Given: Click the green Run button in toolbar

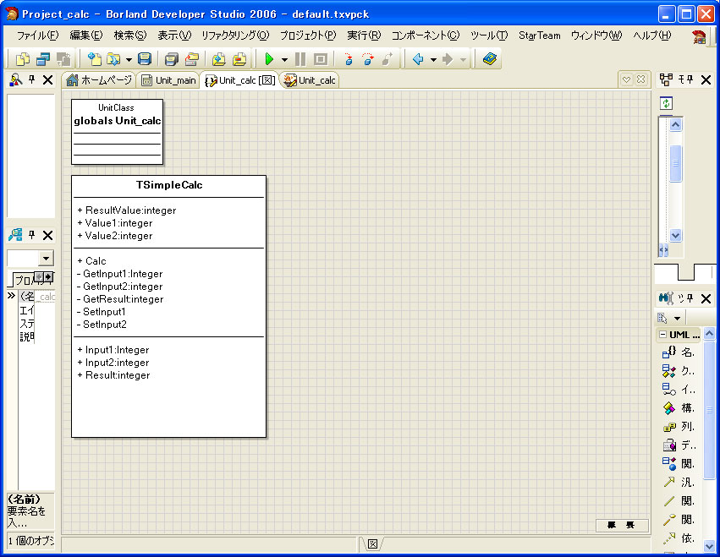Looking at the screenshot, I should pos(268,60).
